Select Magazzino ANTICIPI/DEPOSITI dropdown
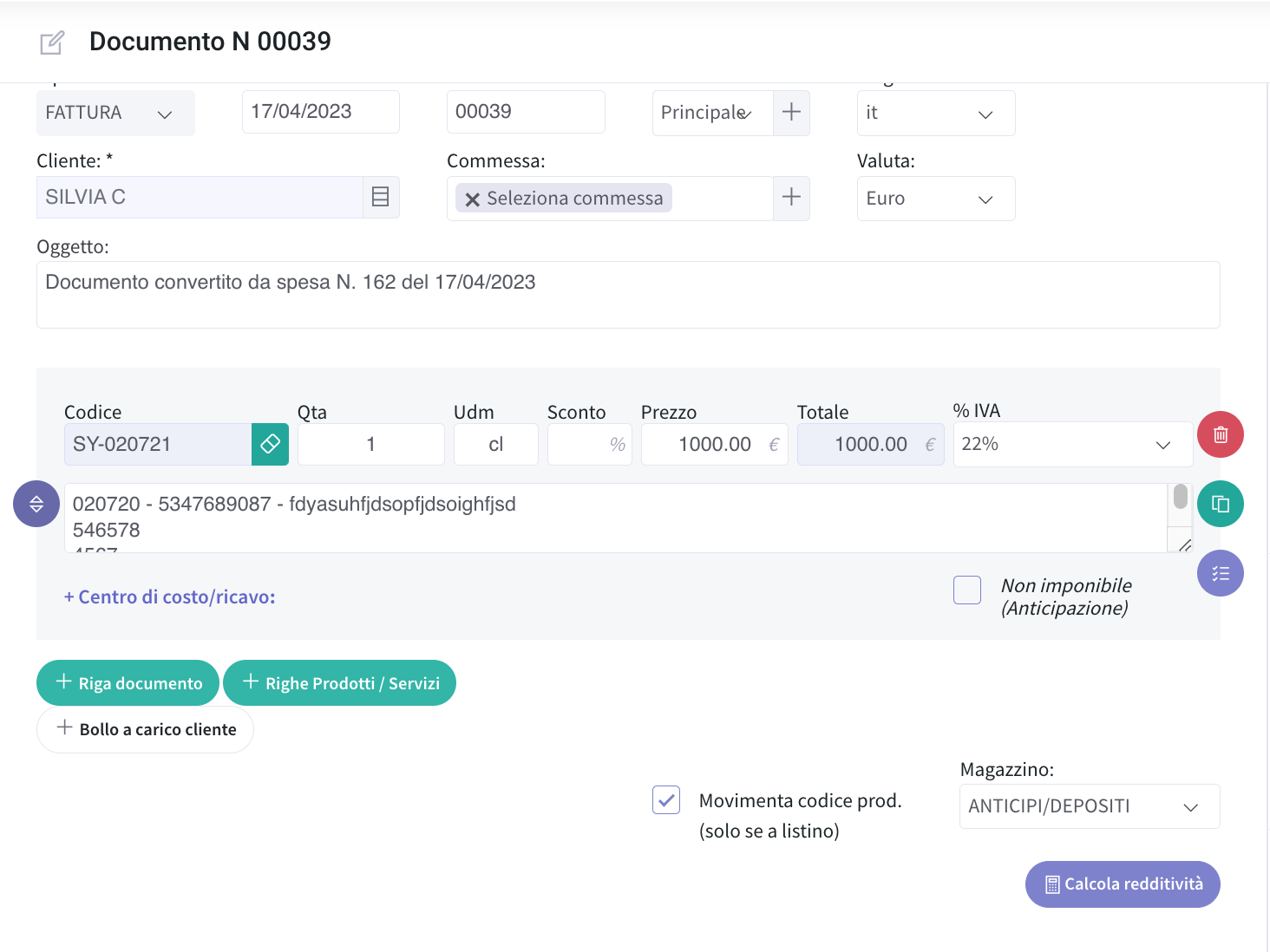Image resolution: width=1270 pixels, height=952 pixels. [x=1090, y=806]
